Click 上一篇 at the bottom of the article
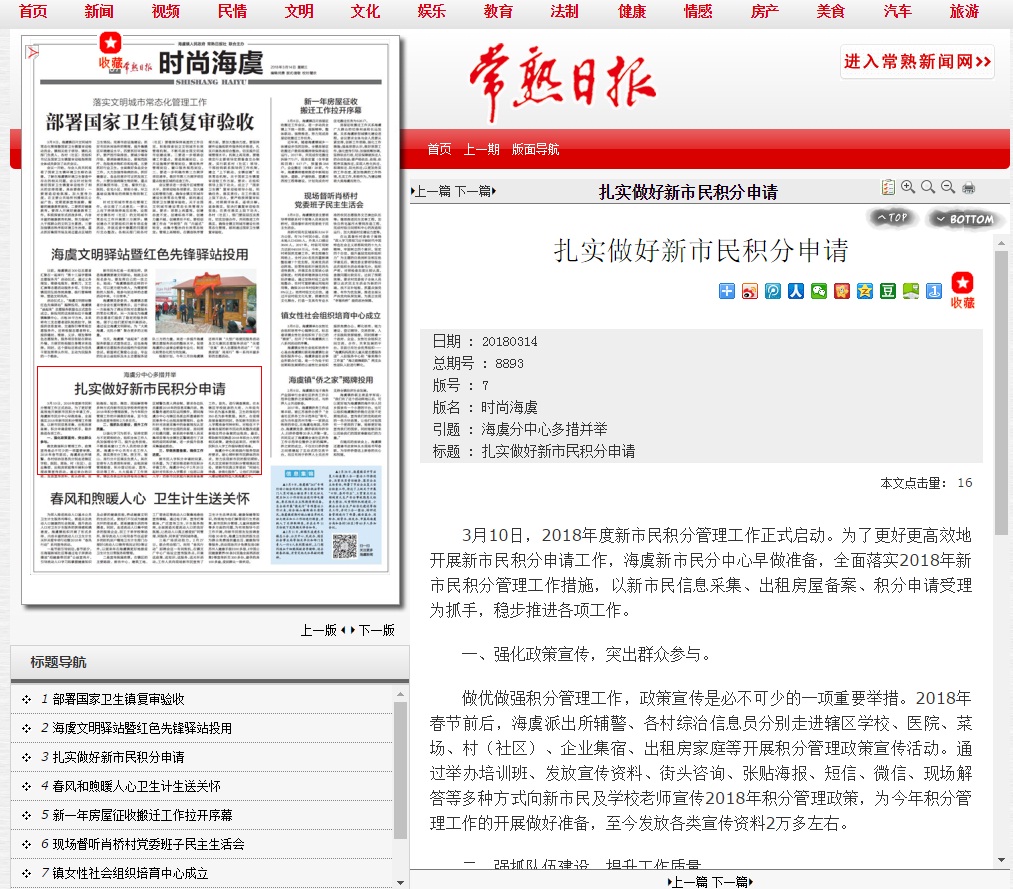Viewport: 1013px width, 889px height. click(689, 882)
